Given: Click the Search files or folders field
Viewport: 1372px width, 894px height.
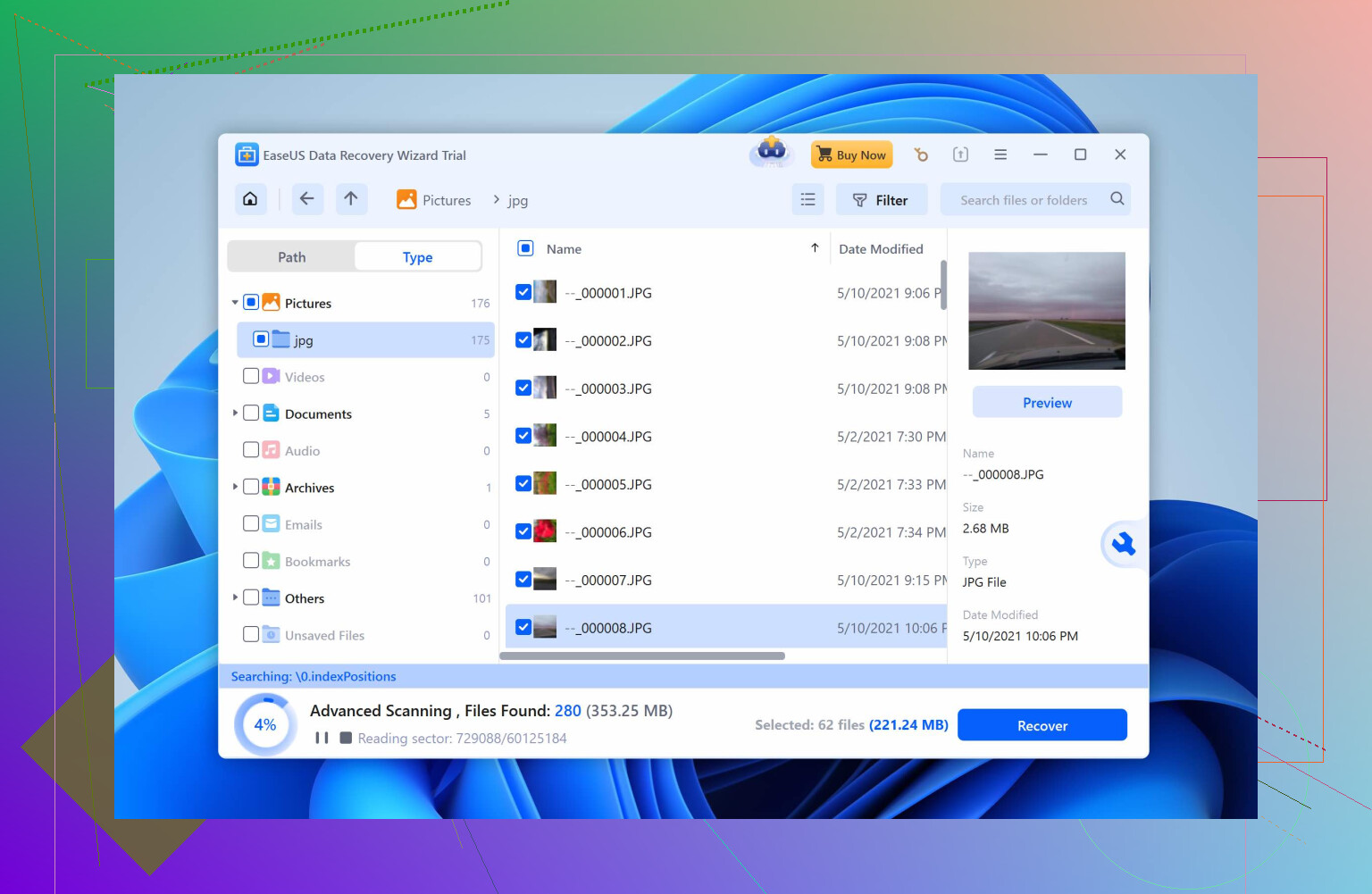Looking at the screenshot, I should (1024, 200).
